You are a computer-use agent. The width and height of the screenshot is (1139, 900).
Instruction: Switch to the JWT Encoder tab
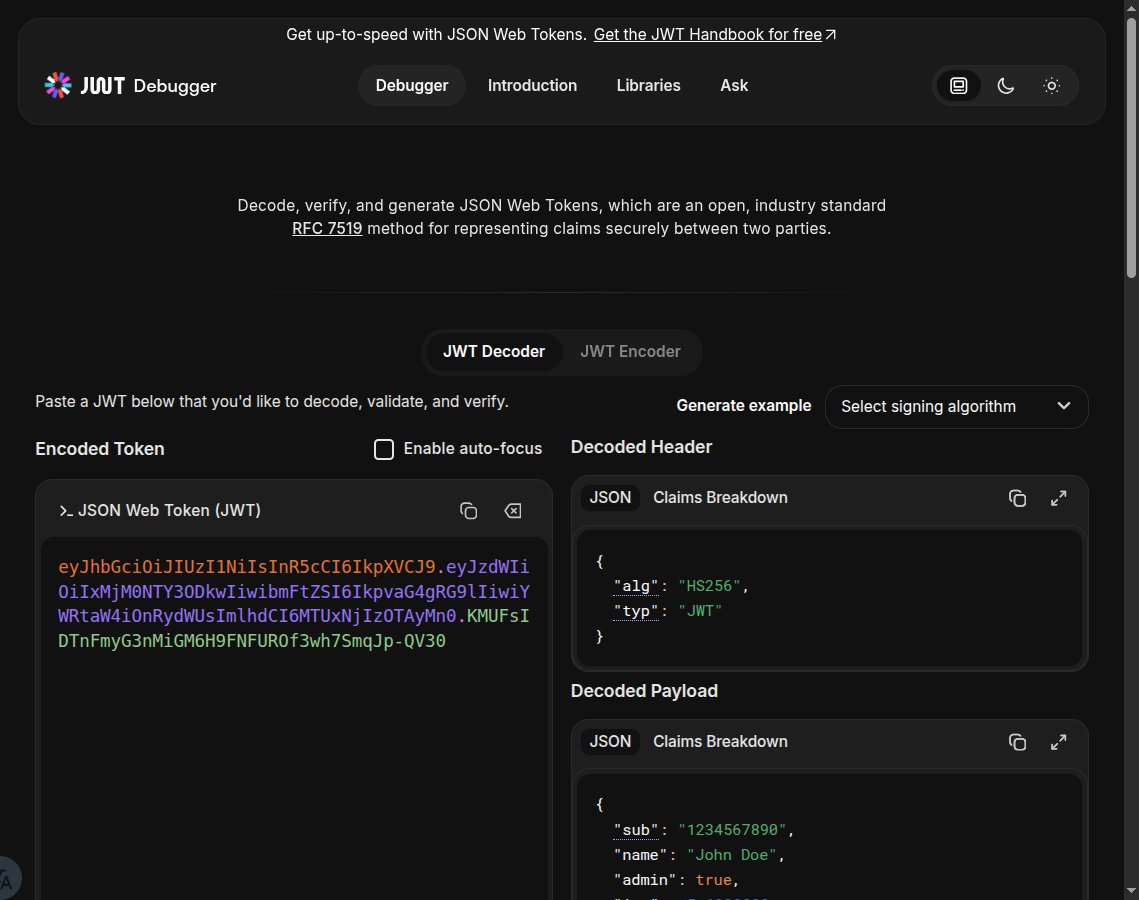click(630, 351)
